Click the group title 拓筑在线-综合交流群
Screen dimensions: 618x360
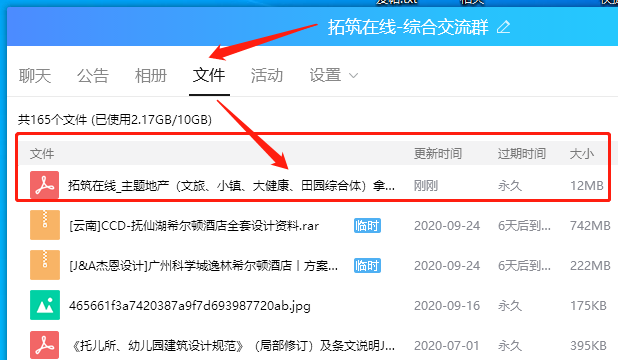(x=408, y=27)
